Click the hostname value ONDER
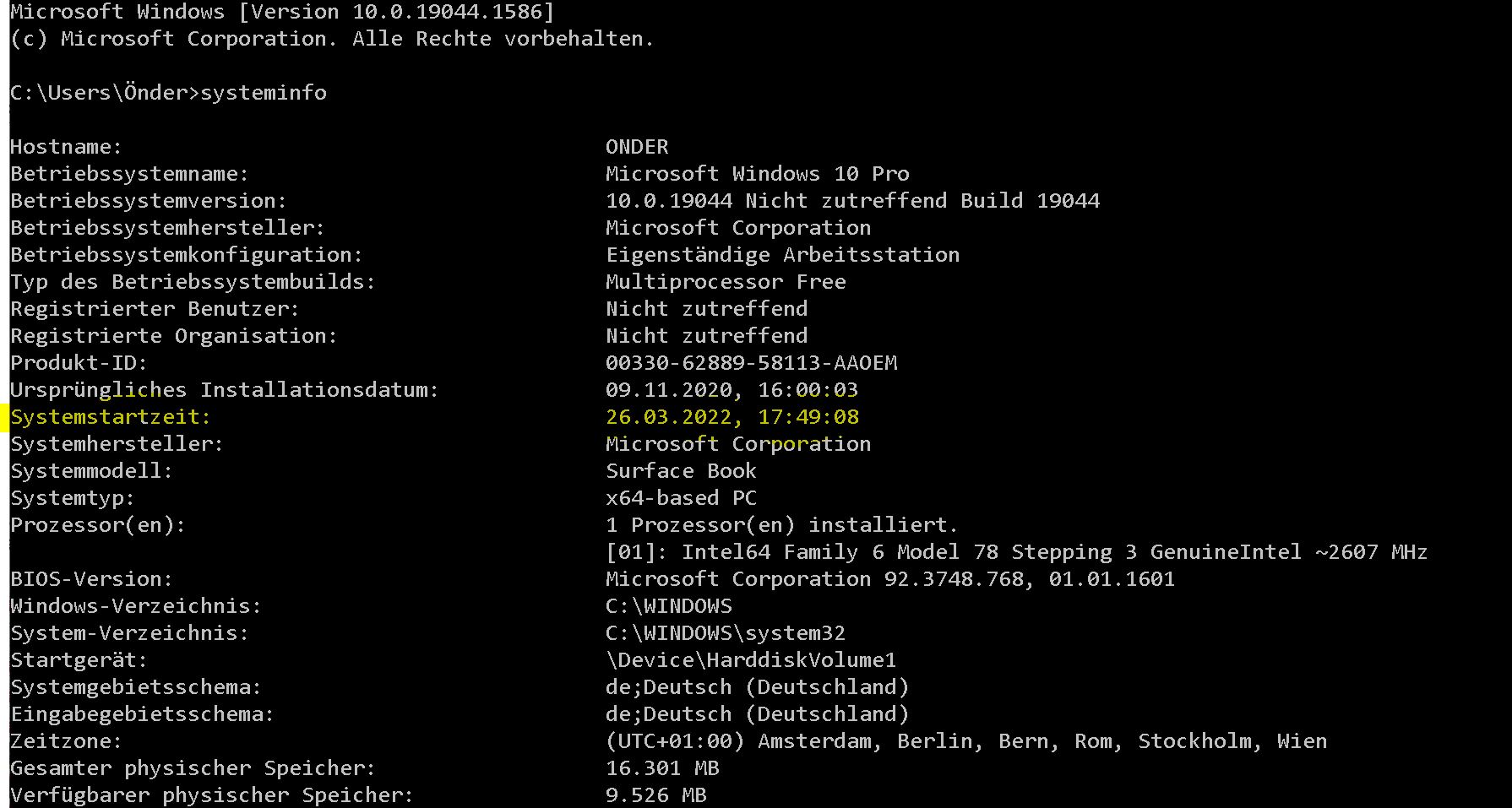Viewport: 1512px width, 808px height. point(637,147)
